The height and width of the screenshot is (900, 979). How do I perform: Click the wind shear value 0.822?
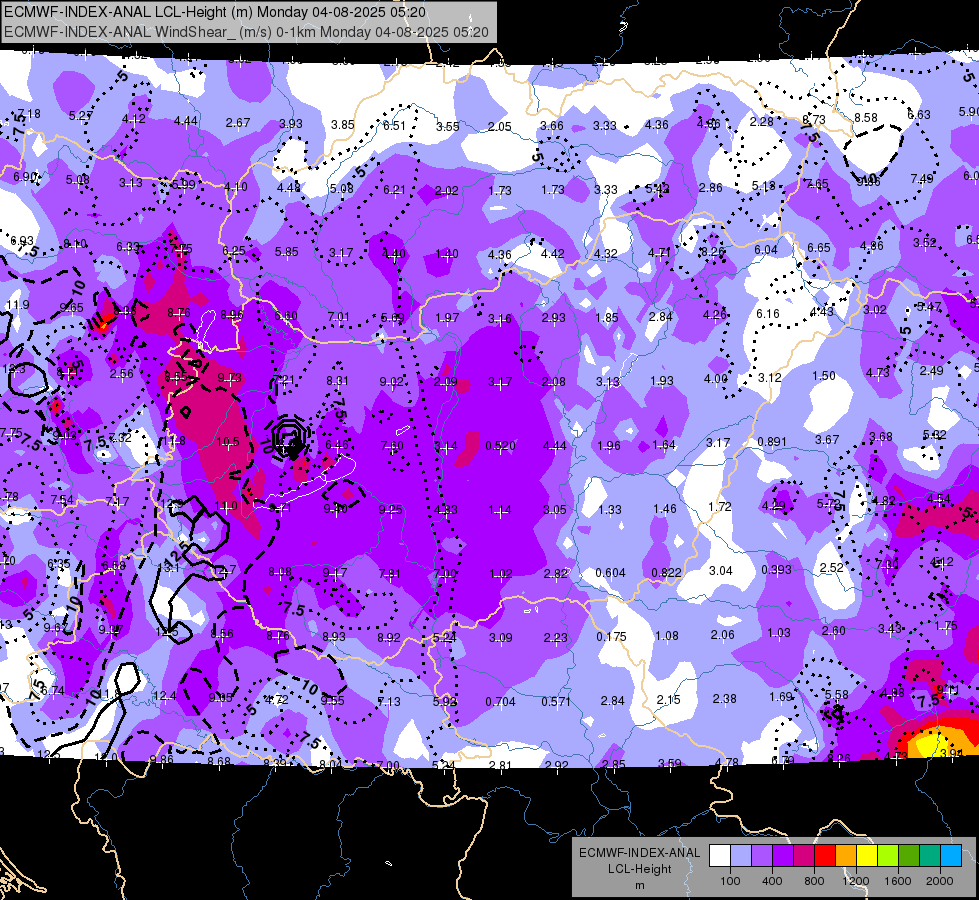[666, 573]
